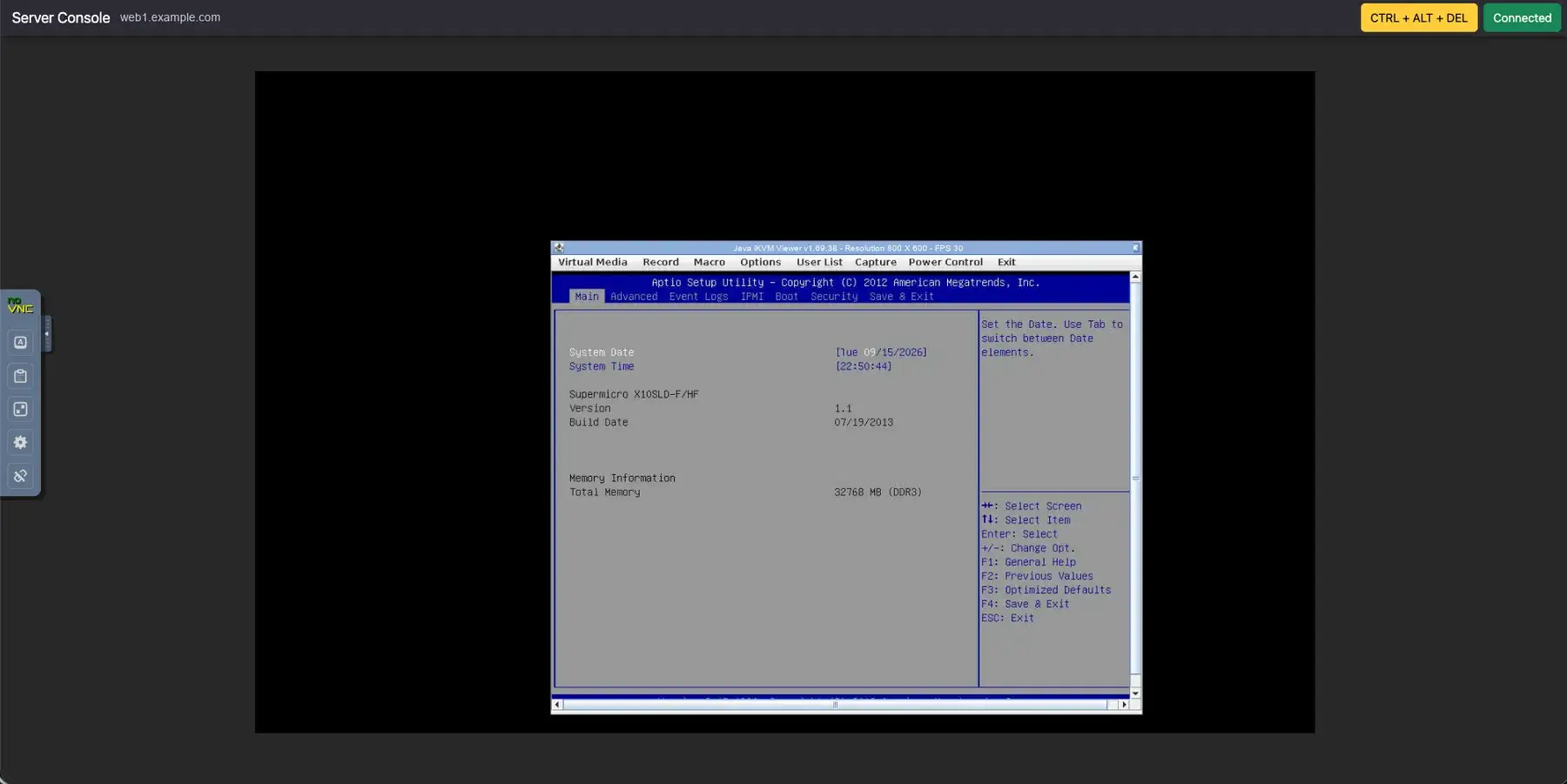Click the Supermicro X10SLD-F/HF text
Viewport: 1567px width, 784px height.
[634, 394]
